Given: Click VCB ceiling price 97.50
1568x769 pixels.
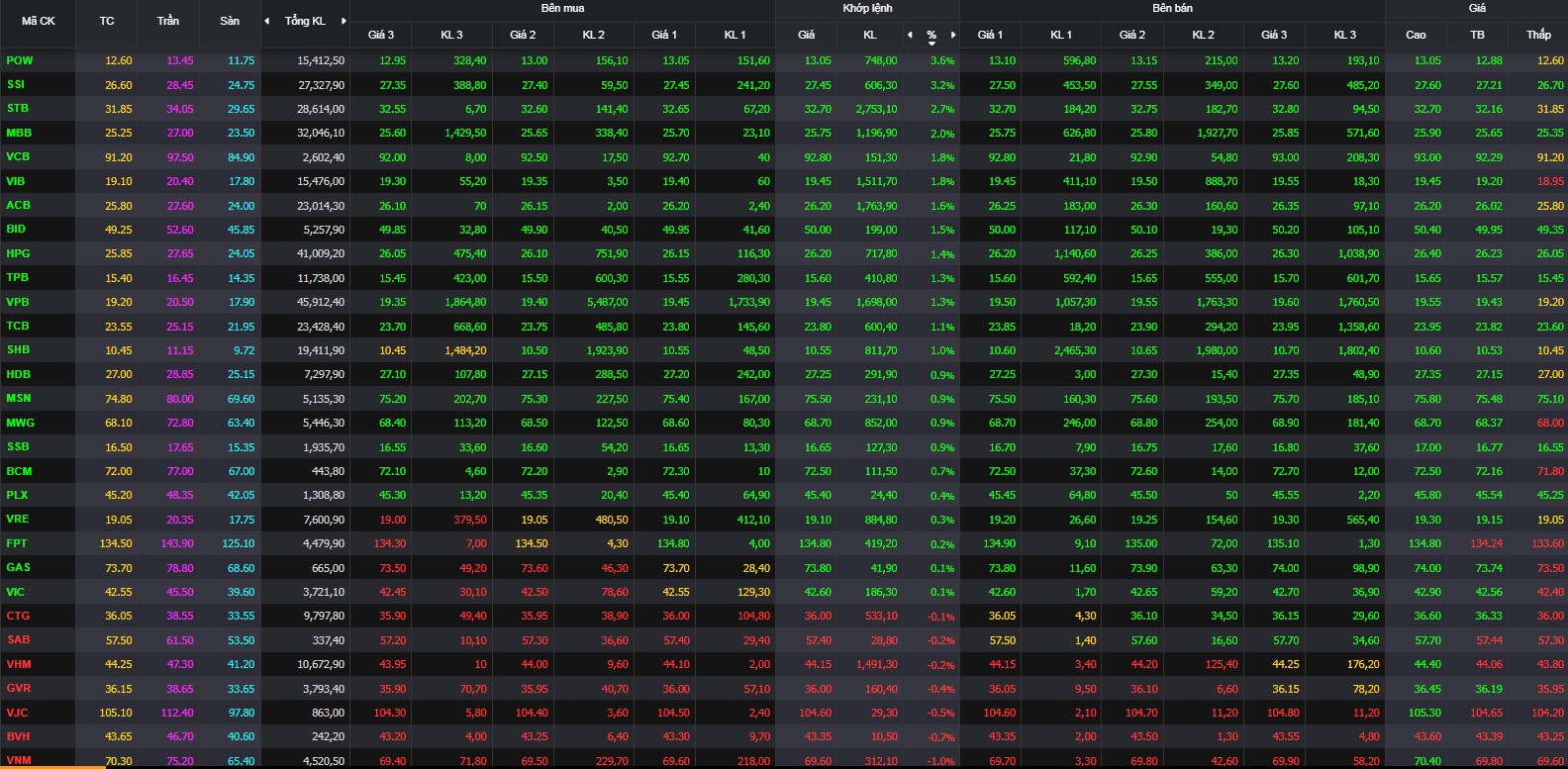Looking at the screenshot, I should point(180,157).
